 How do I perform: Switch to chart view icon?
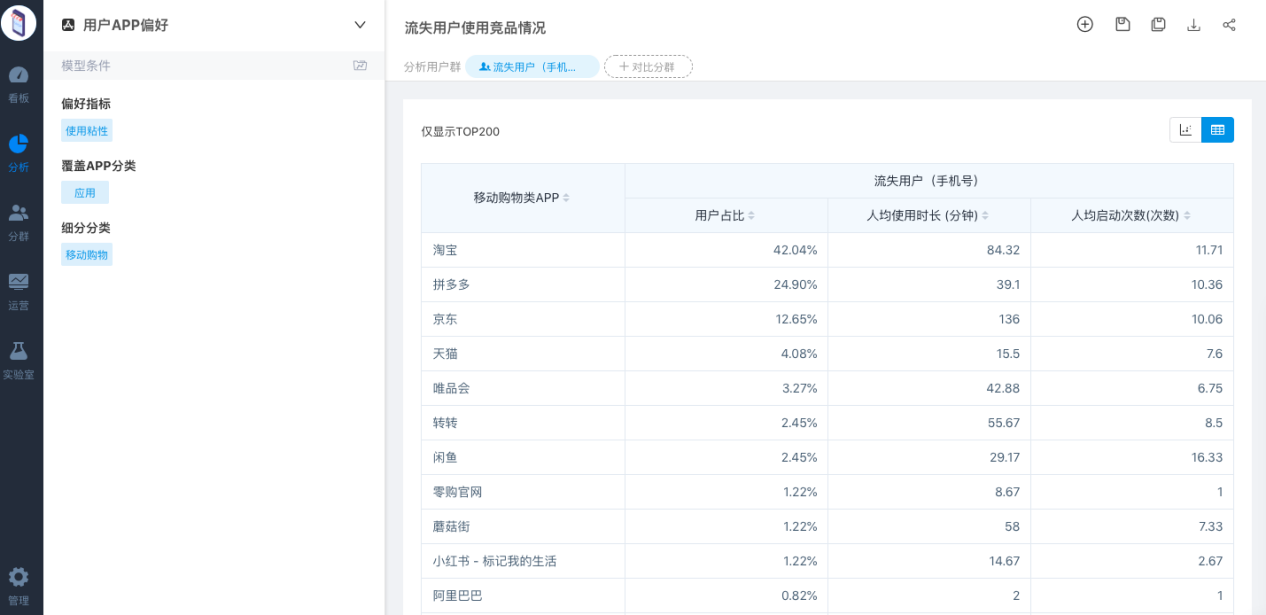[x=1186, y=130]
